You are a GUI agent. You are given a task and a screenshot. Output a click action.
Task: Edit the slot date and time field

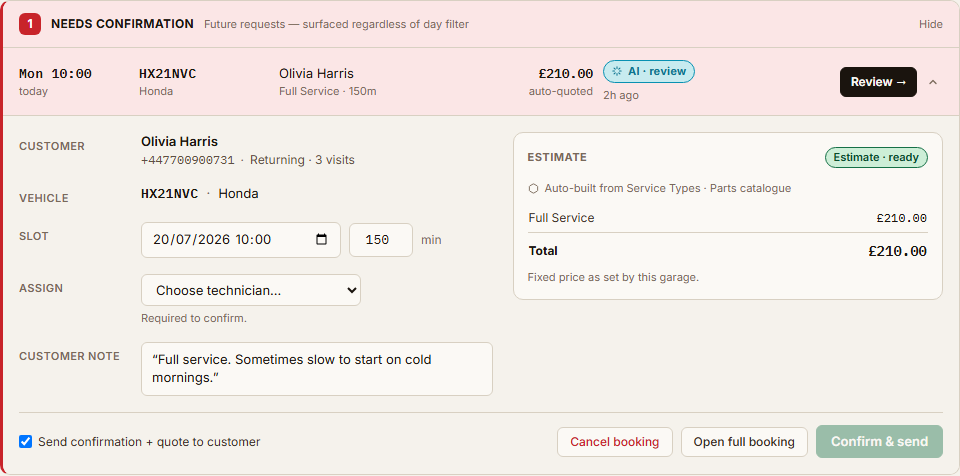pos(241,240)
